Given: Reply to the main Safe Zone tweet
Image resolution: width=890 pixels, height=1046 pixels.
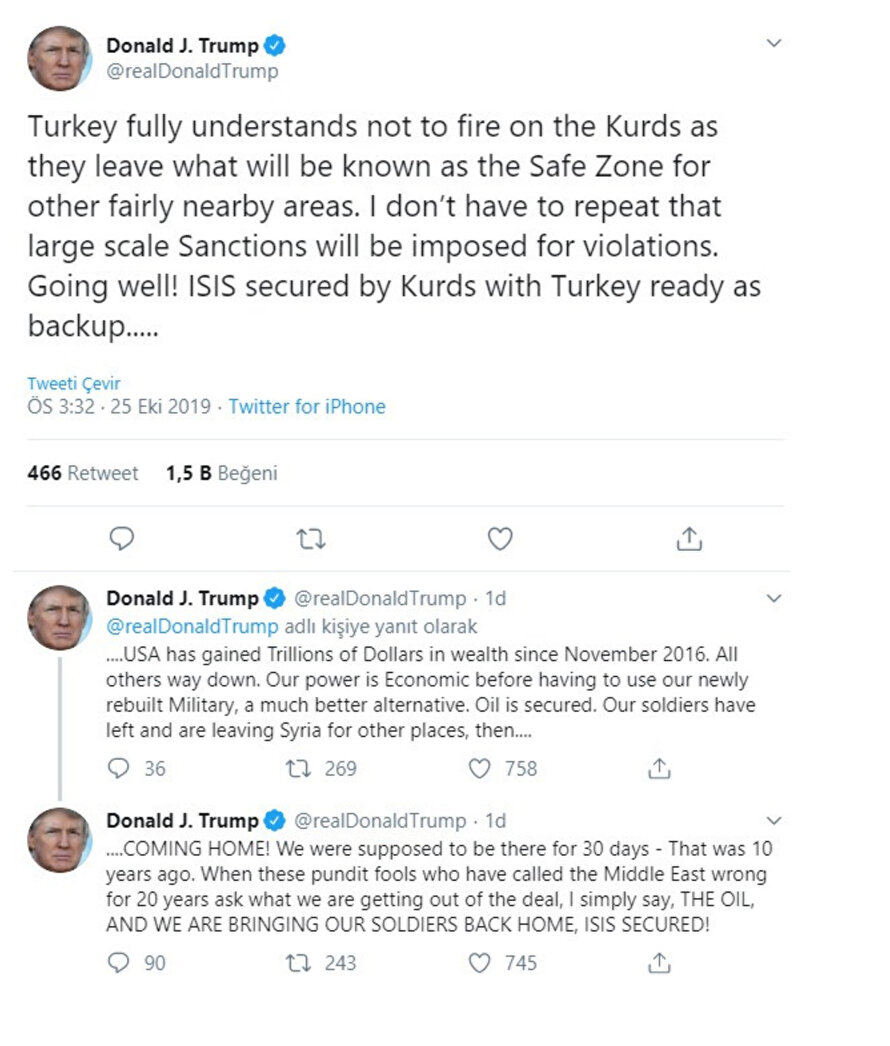Looking at the screenshot, I should [122, 539].
